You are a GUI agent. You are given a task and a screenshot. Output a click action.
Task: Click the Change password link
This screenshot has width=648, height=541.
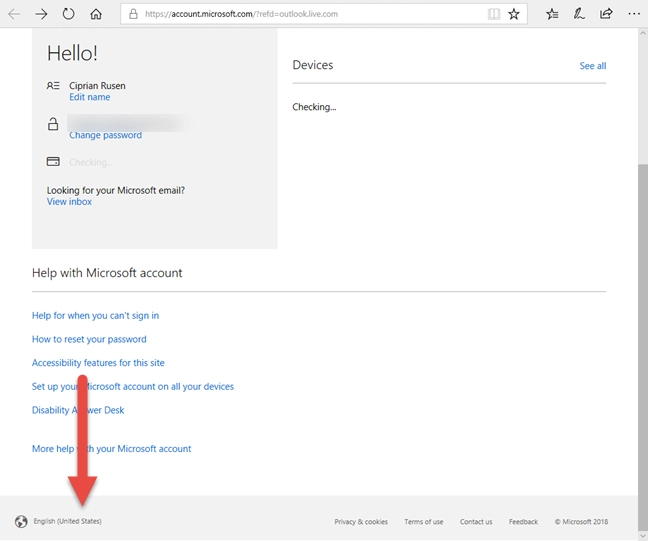105,135
